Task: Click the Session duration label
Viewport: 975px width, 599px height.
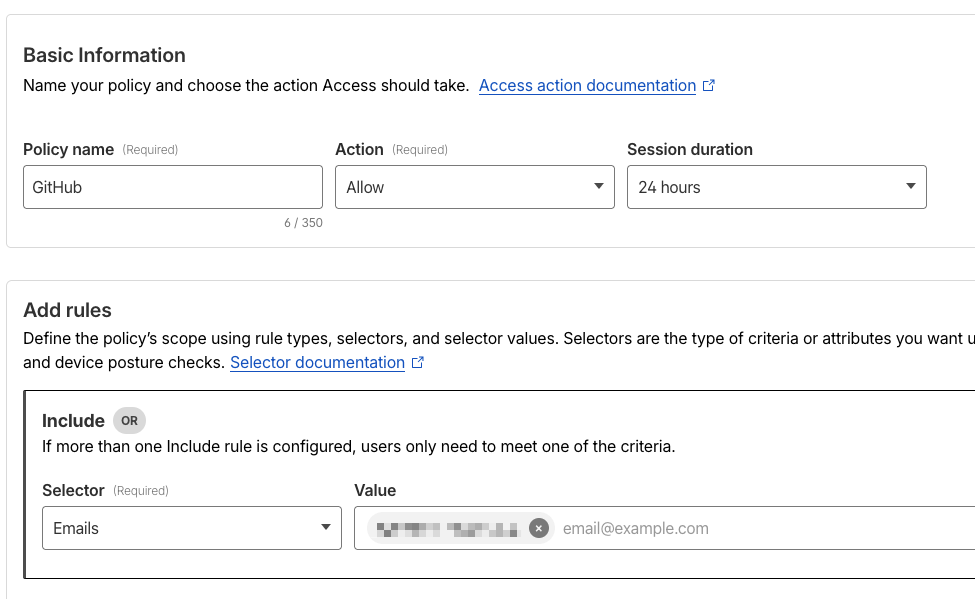Action: (690, 149)
